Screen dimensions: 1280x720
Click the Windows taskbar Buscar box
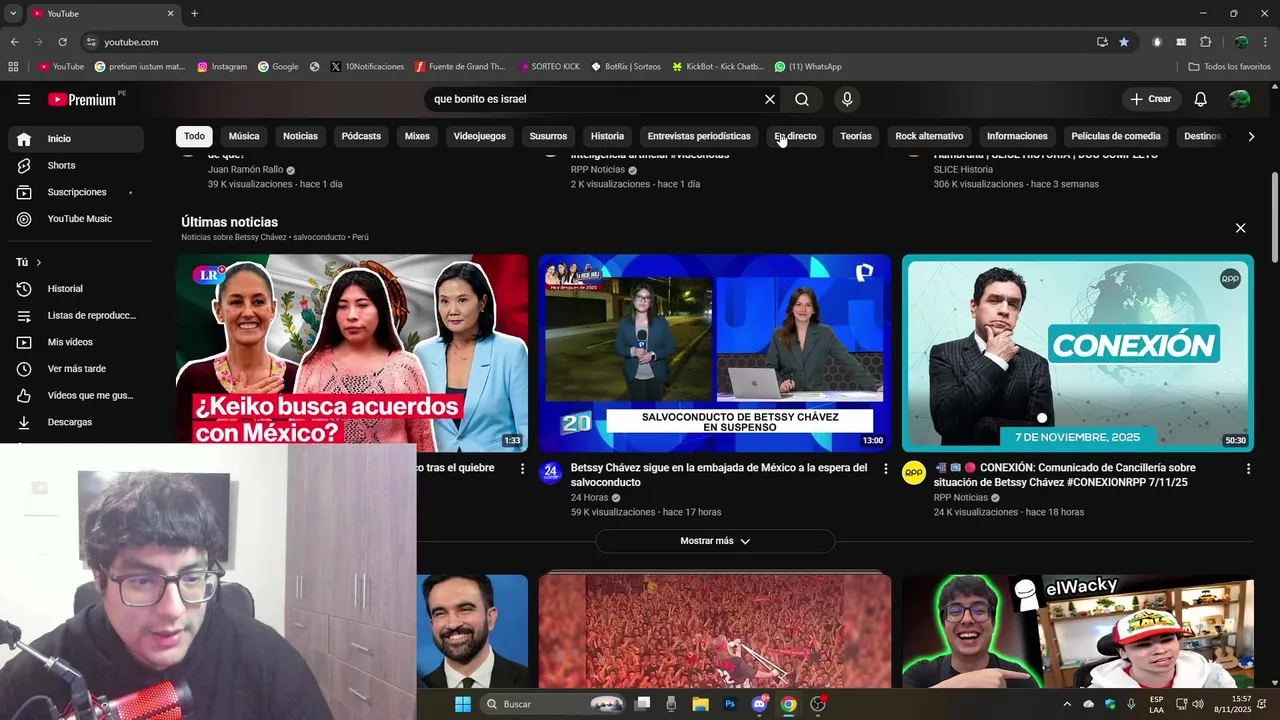tap(555, 704)
